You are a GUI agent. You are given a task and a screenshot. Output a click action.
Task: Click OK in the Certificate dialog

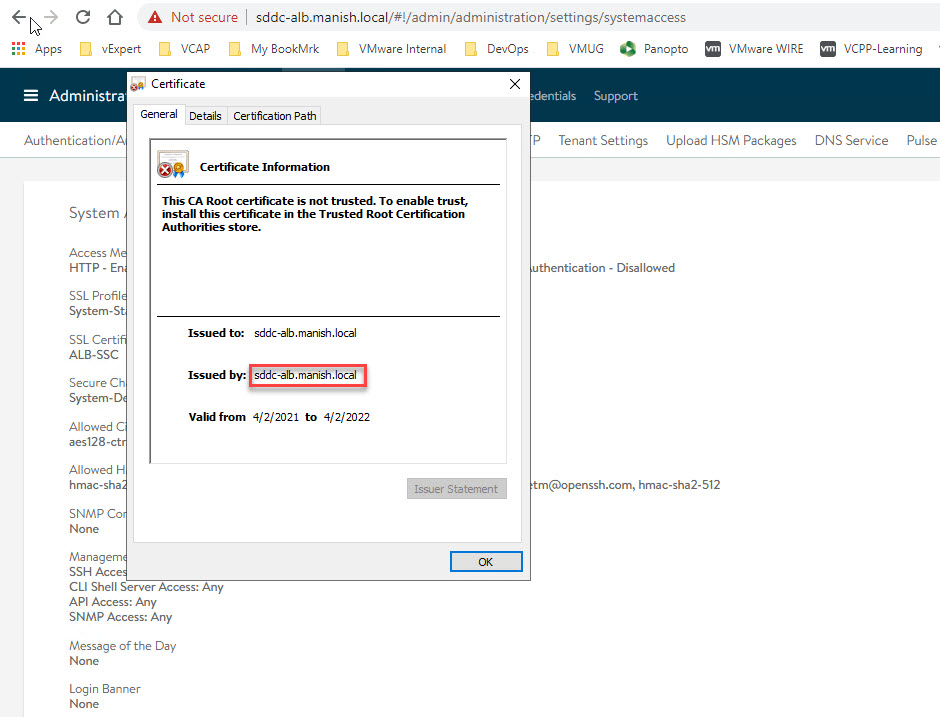[486, 562]
